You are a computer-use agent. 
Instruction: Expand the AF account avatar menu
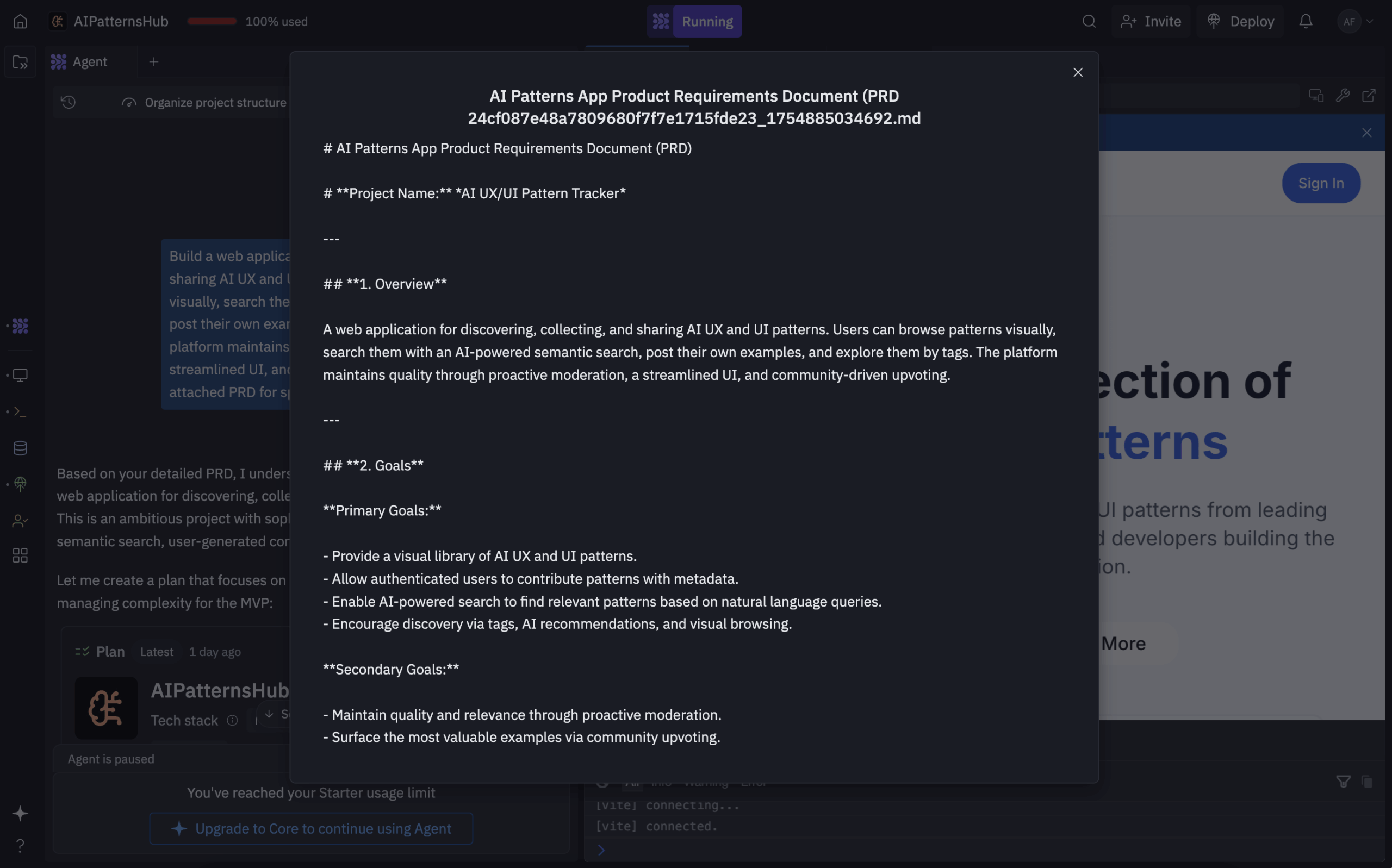click(x=1354, y=21)
